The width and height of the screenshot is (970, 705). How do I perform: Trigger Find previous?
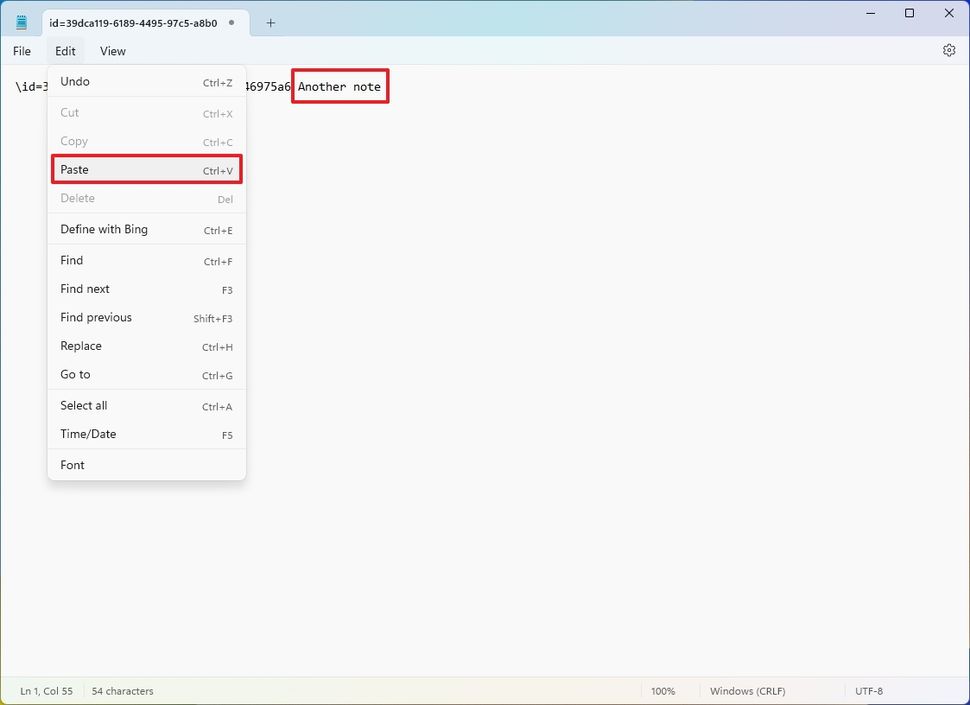click(146, 317)
